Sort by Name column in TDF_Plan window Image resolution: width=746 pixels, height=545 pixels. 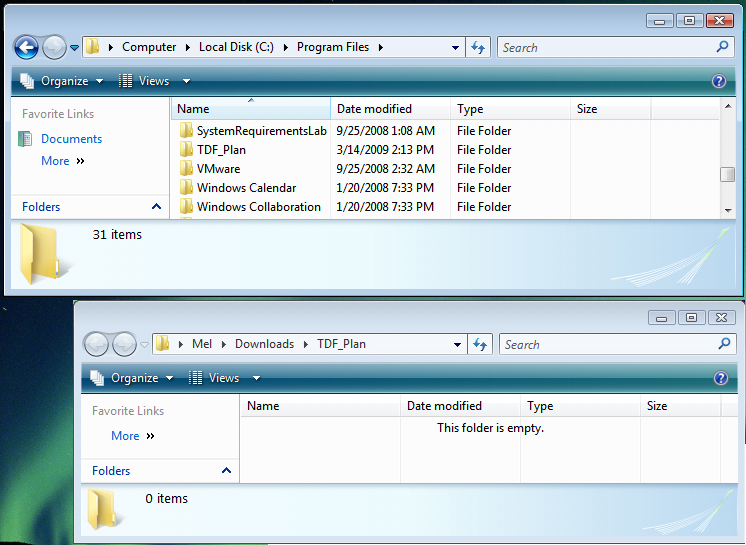pyautogui.click(x=321, y=406)
